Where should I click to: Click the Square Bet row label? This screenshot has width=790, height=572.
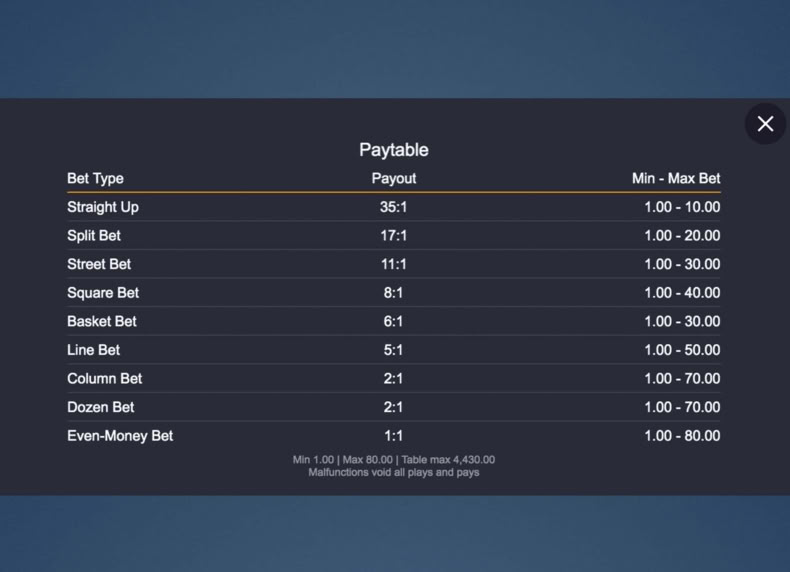[103, 293]
